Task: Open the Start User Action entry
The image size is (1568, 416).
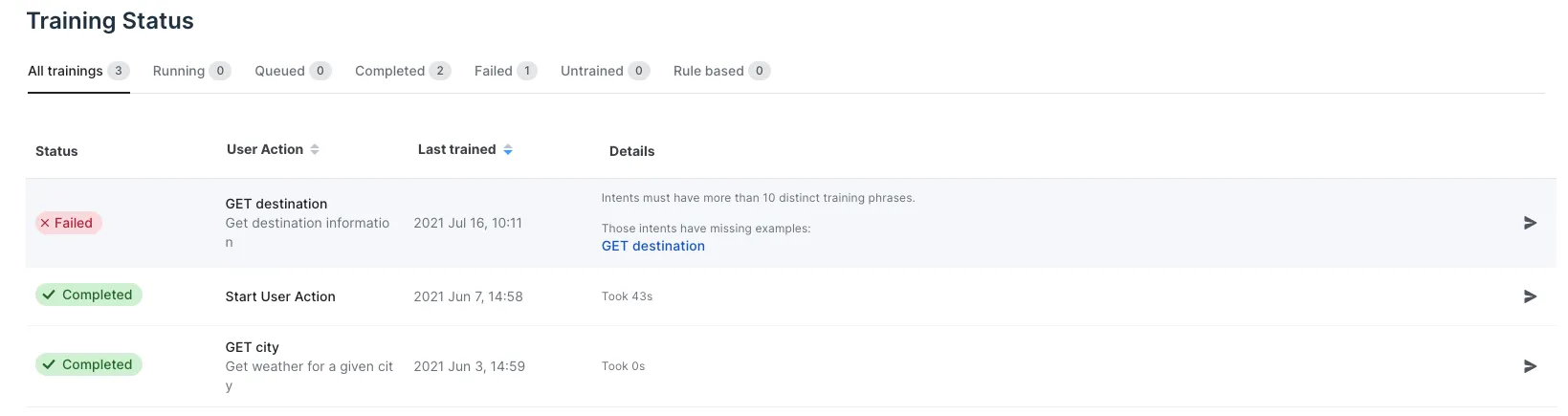Action: 280,296
